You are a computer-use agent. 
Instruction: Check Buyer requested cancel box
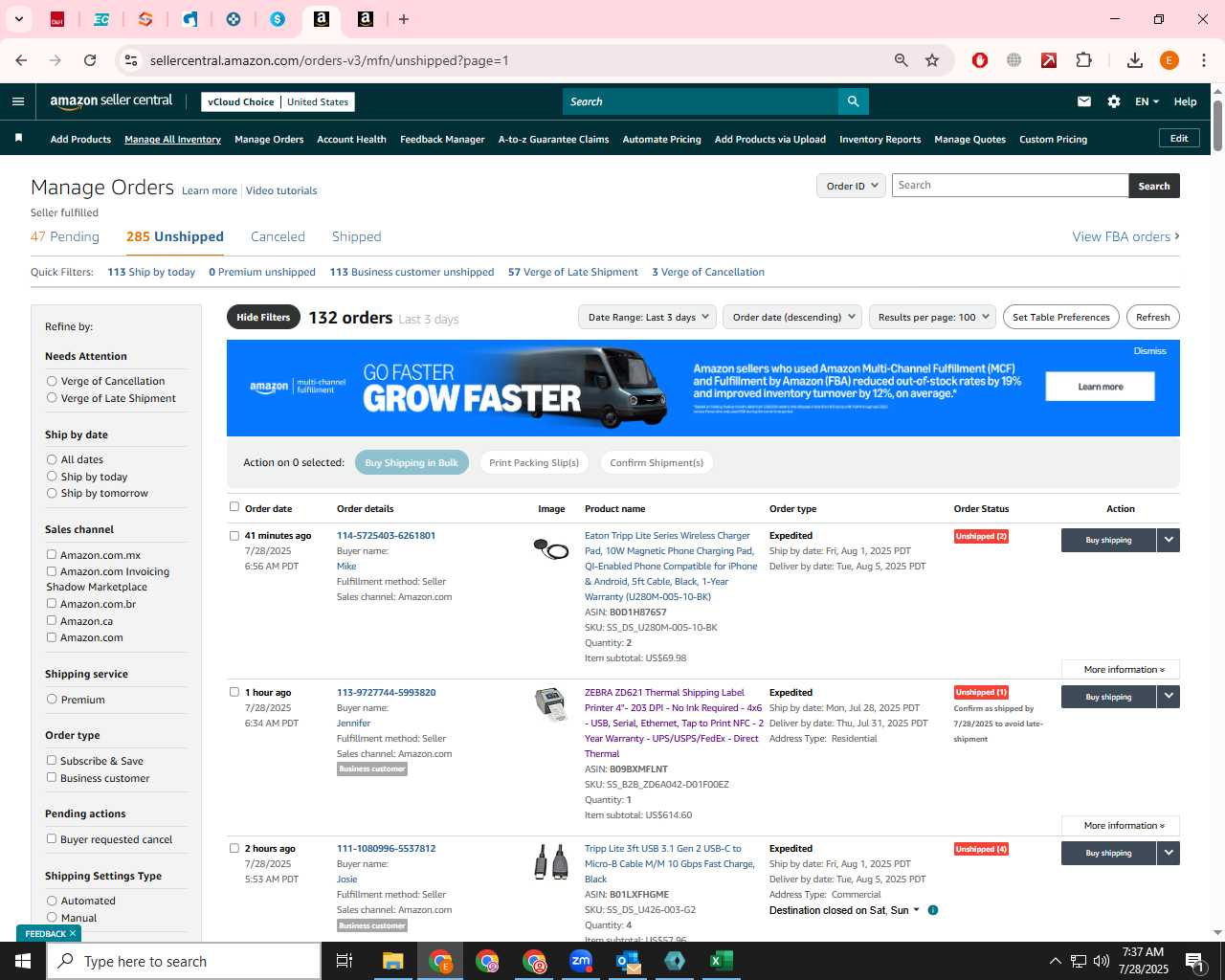(52, 838)
